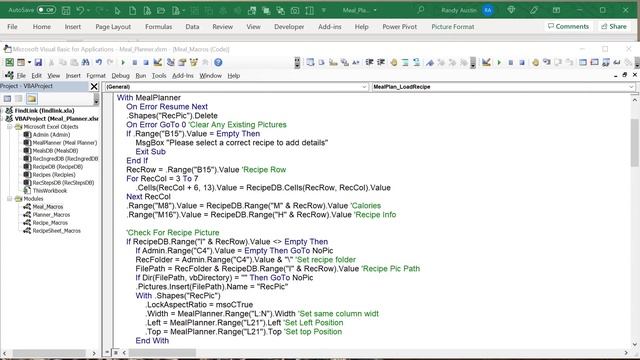
Task: Click Toggle Folders icon in Project pane
Action: [31, 99]
